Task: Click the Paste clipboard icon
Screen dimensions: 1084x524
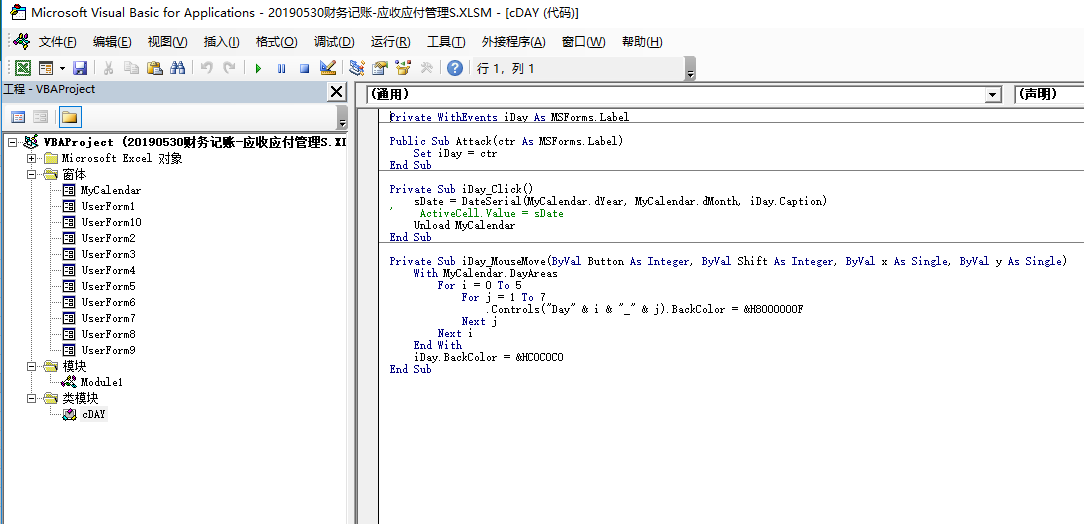Action: (x=154, y=68)
